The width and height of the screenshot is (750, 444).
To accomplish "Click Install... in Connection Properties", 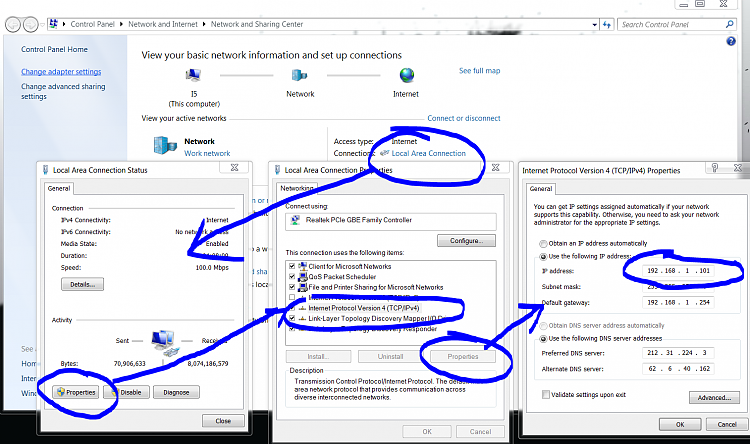I will coord(318,356).
